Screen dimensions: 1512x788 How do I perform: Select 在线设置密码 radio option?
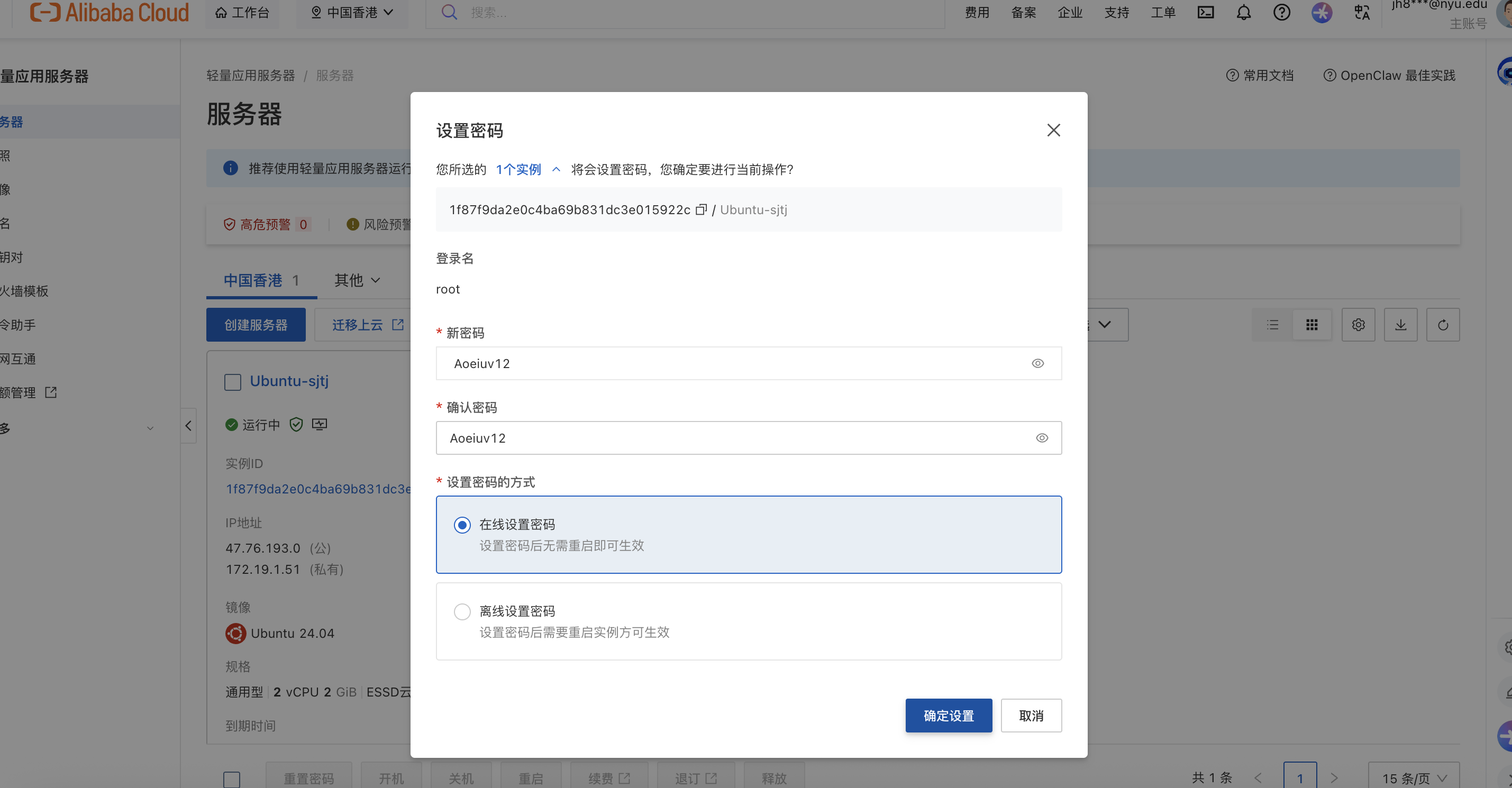click(462, 525)
